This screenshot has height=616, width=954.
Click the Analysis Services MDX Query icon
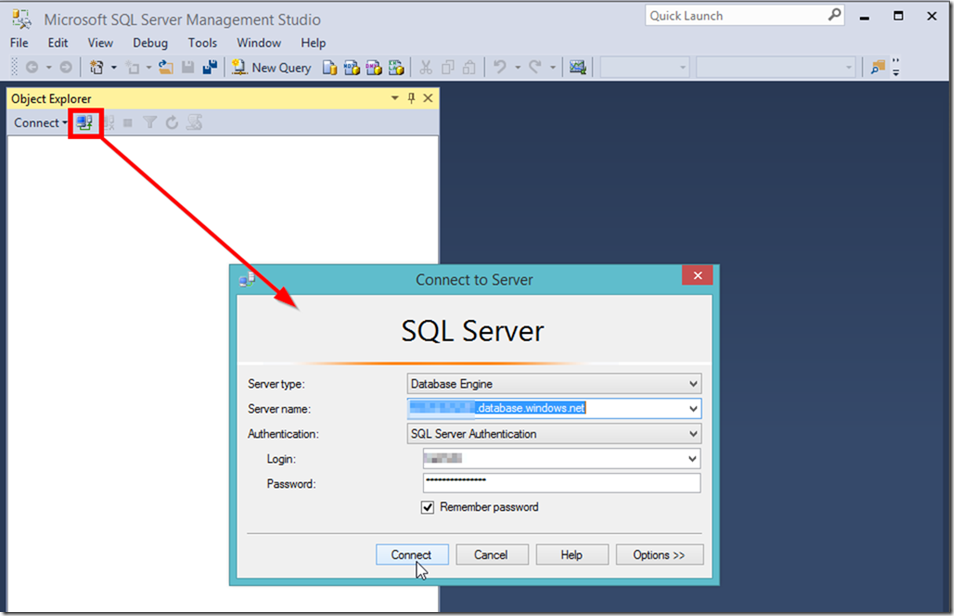click(x=352, y=68)
